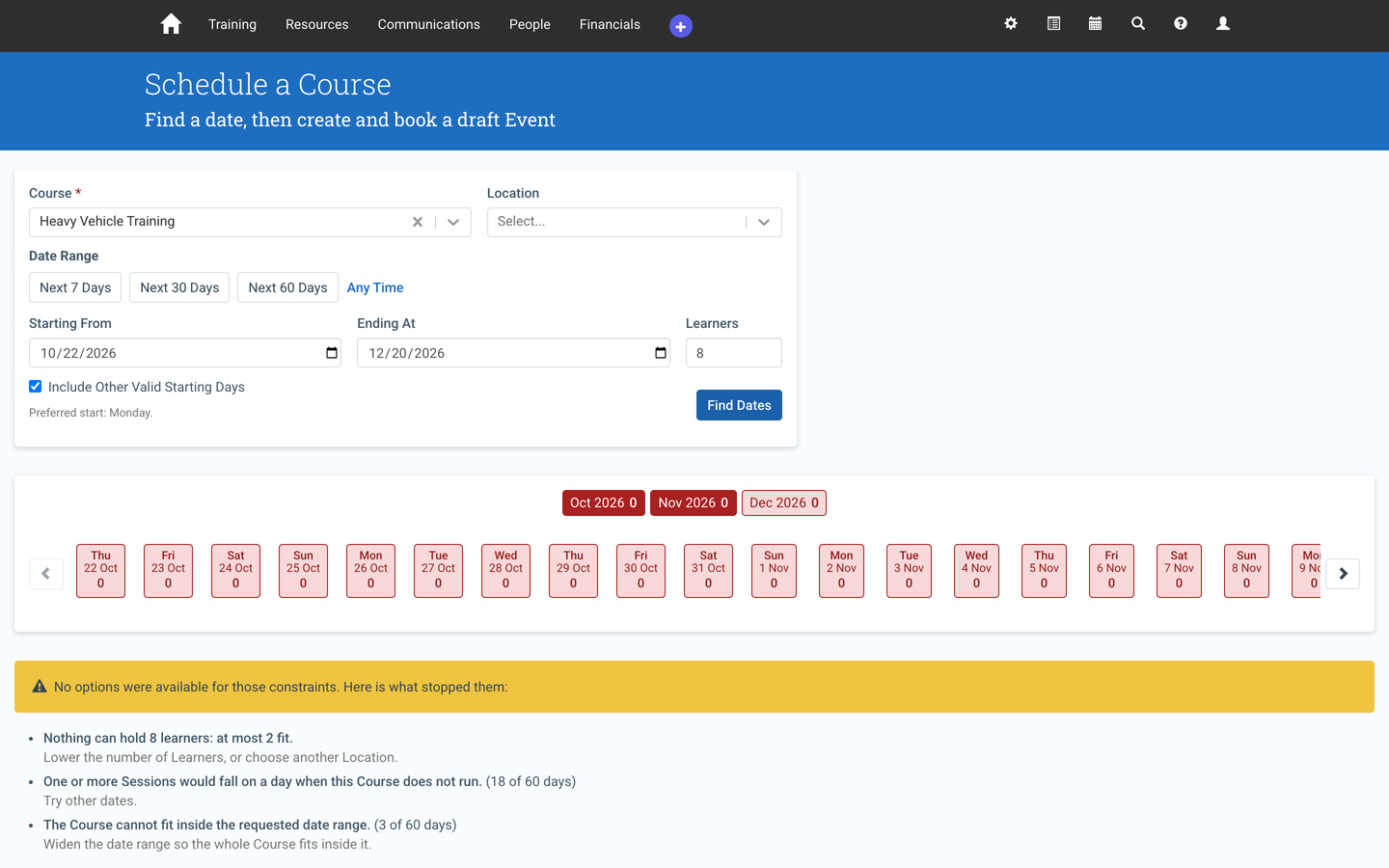This screenshot has height=868, width=1389.
Task: Pick the Sun 8 Nov day tile
Action: 1246,571
